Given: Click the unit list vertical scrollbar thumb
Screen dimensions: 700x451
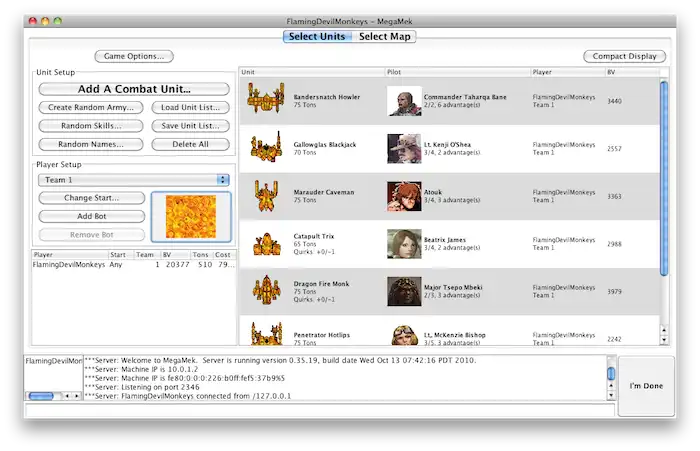Looking at the screenshot, I should [x=664, y=178].
